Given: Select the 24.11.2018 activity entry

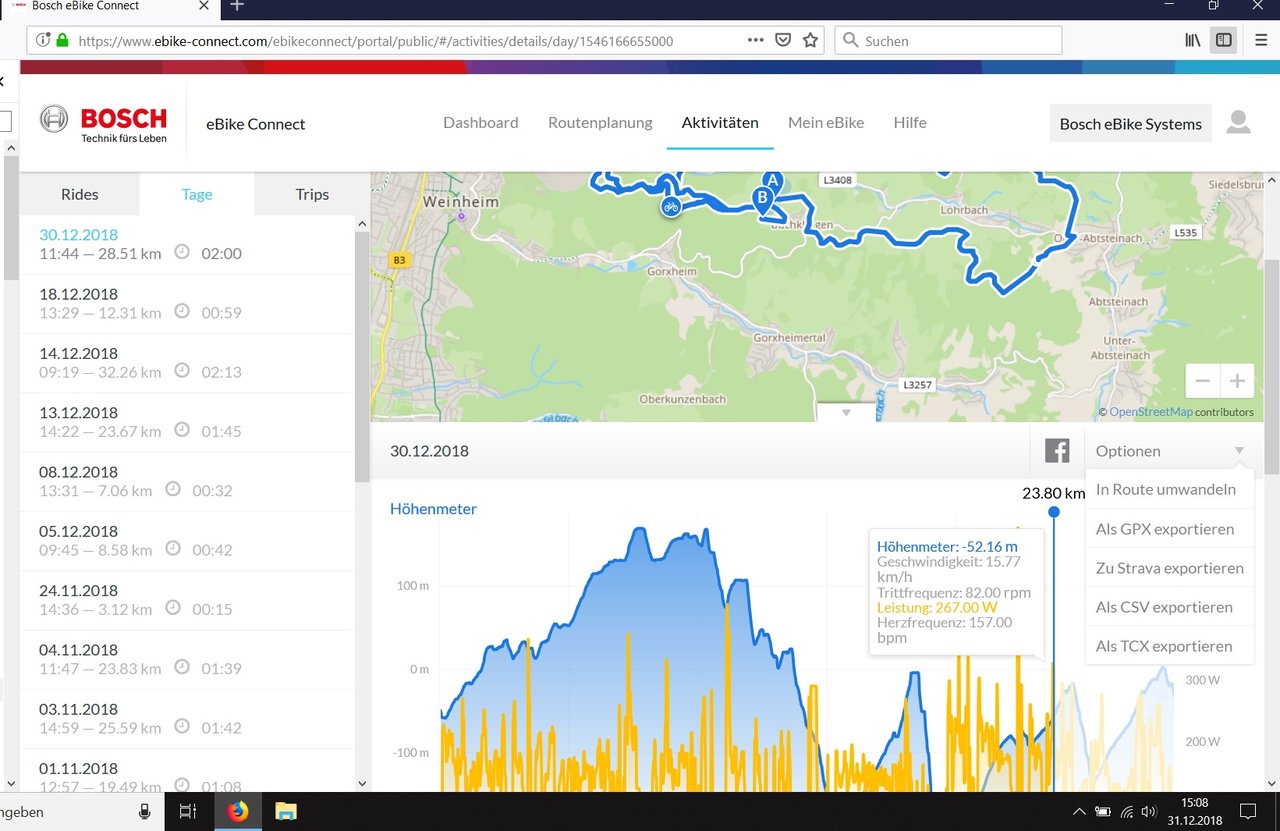Looking at the screenshot, I should (x=187, y=599).
